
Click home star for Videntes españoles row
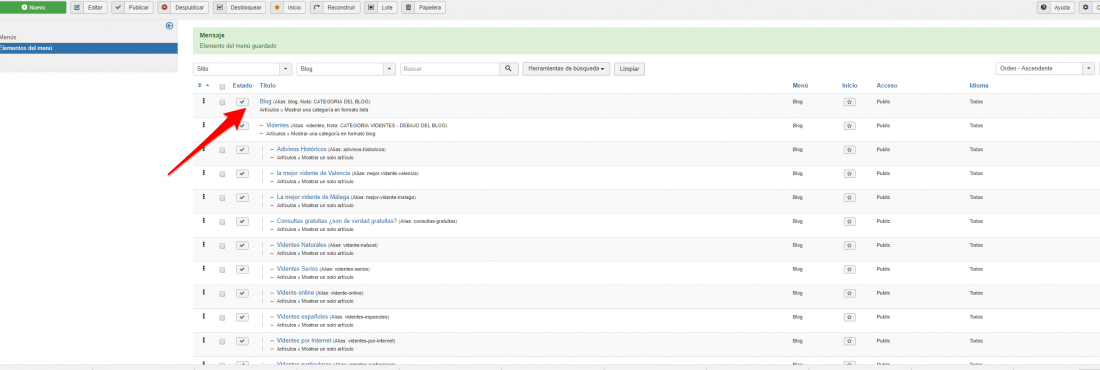click(x=850, y=317)
